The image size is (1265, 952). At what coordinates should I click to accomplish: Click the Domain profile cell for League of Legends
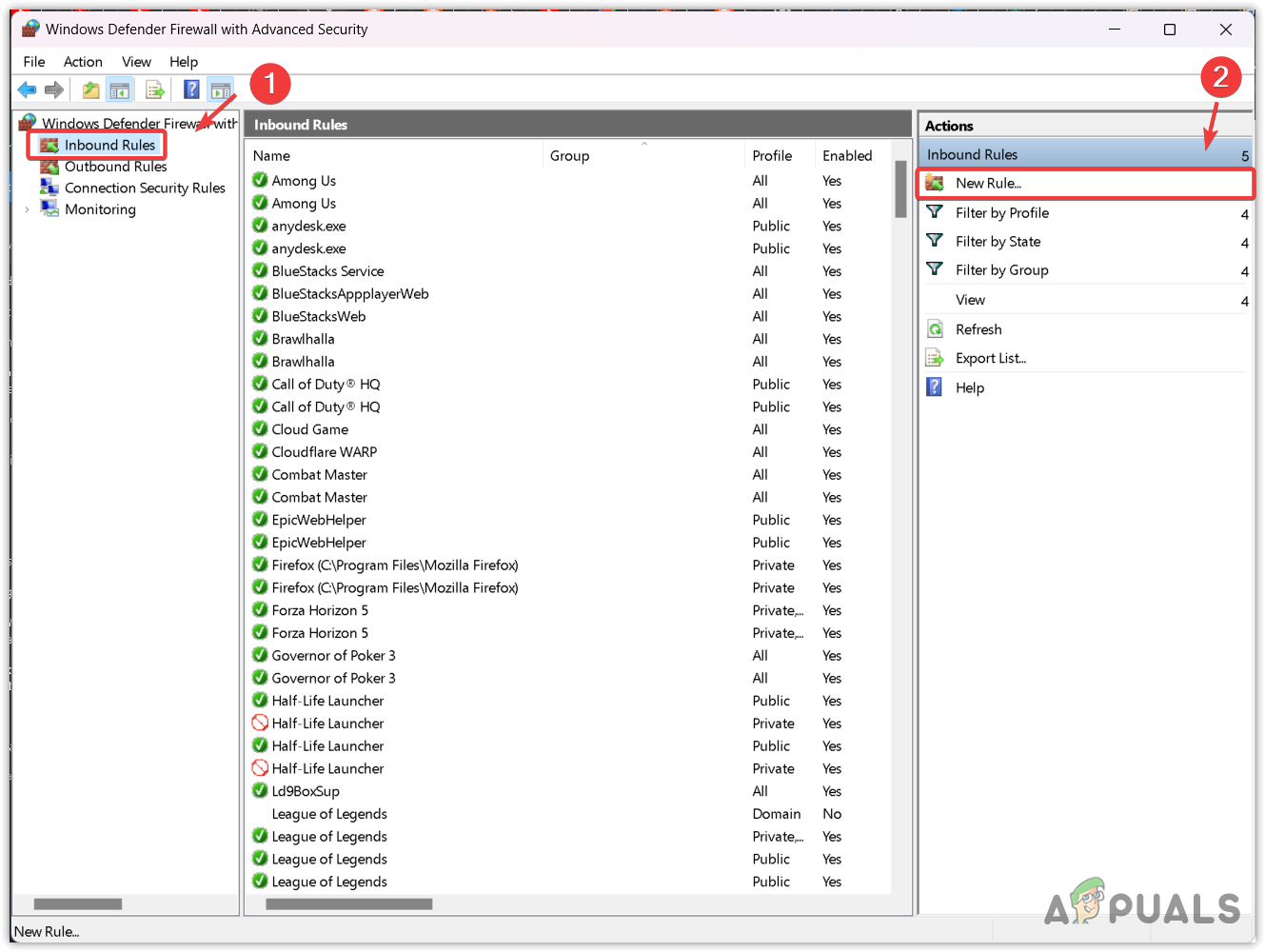777,814
